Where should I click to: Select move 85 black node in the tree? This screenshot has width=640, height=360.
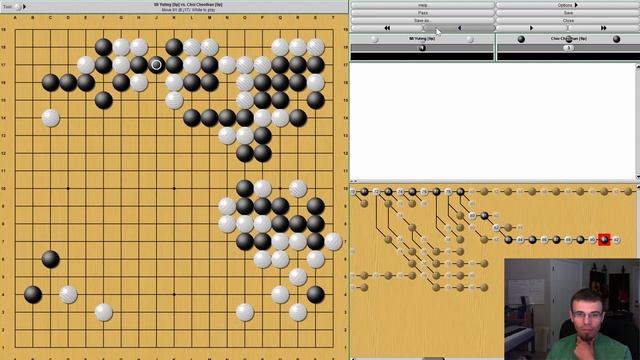[x=532, y=240]
